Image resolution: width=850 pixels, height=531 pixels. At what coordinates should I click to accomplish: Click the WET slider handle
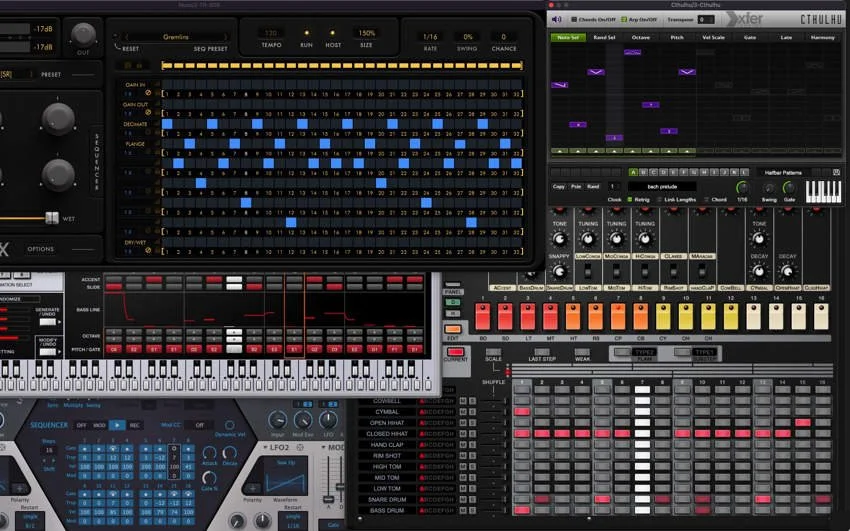[52, 218]
